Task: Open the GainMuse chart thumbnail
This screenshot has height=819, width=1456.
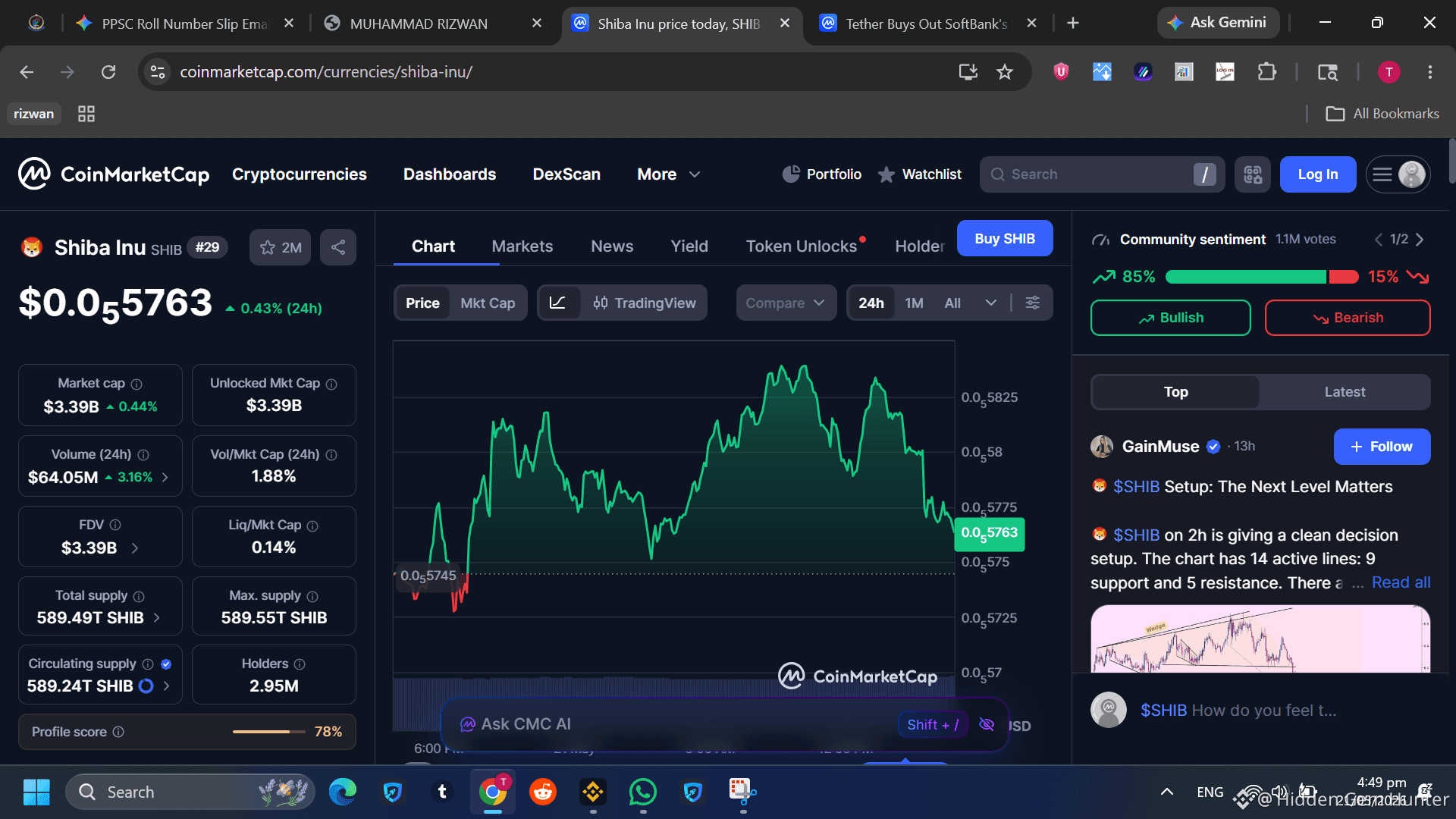Action: 1260,639
